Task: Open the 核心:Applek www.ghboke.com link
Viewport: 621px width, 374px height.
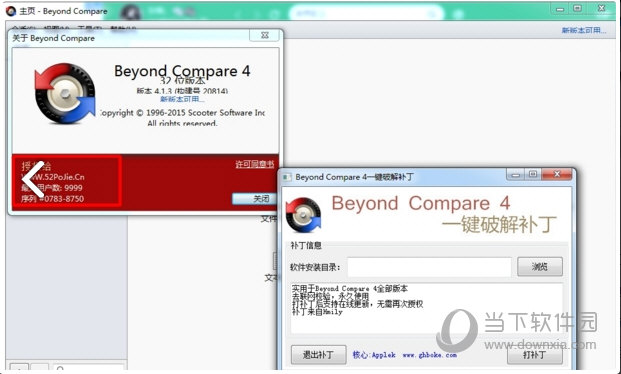Action: click(x=404, y=355)
